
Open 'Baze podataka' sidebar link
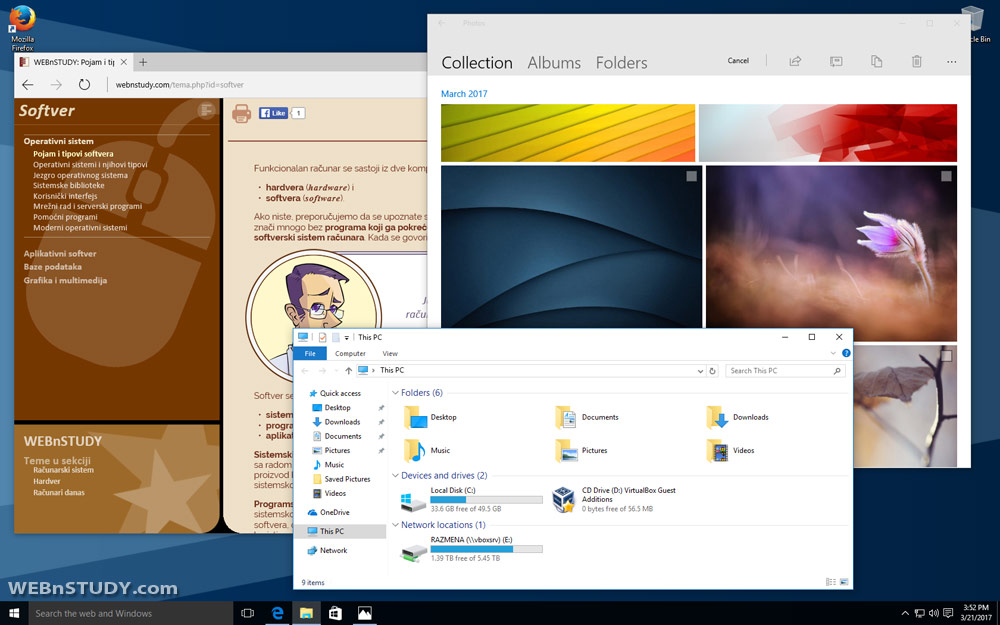pos(52,267)
